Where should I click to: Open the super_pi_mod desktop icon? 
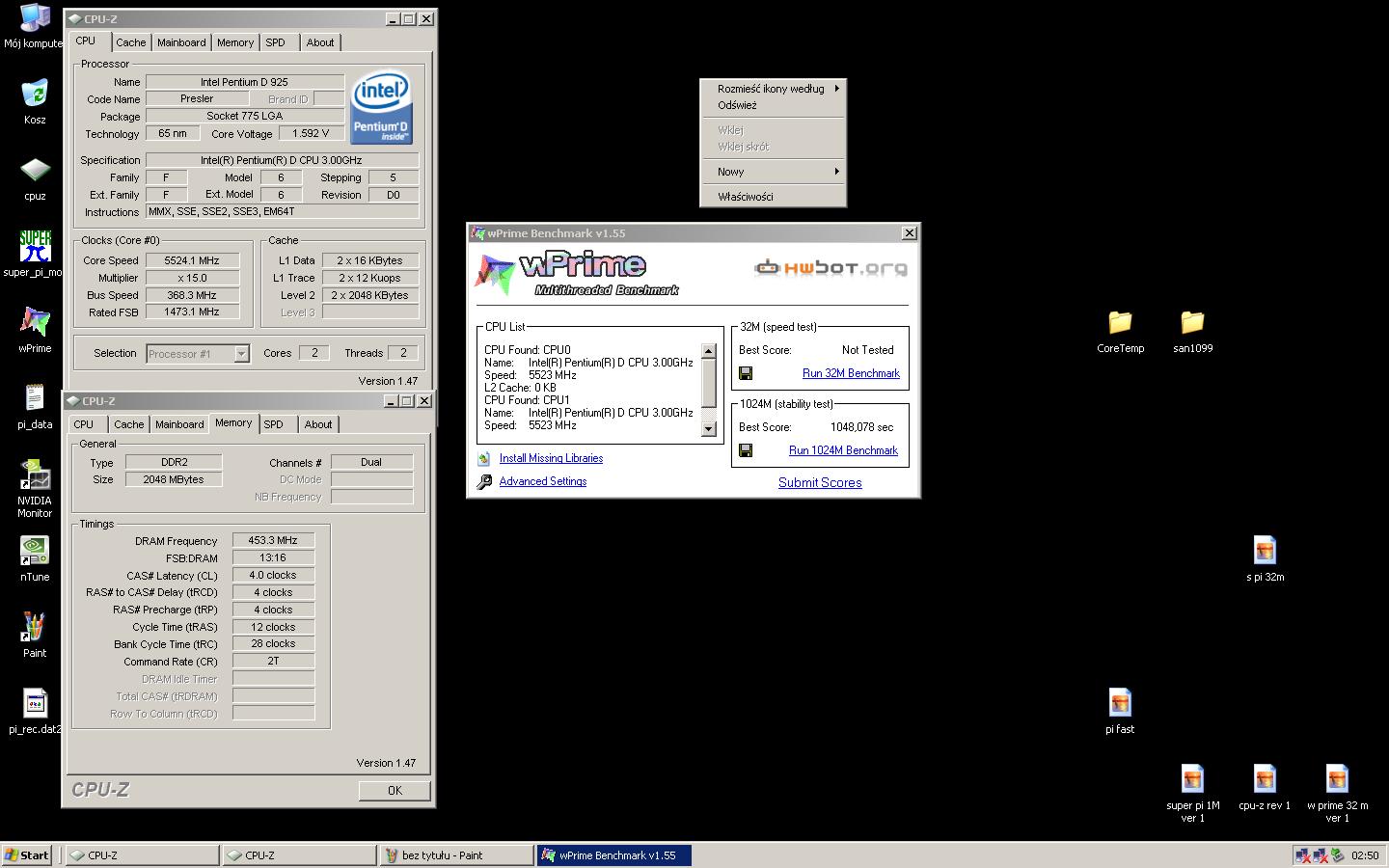(x=35, y=246)
